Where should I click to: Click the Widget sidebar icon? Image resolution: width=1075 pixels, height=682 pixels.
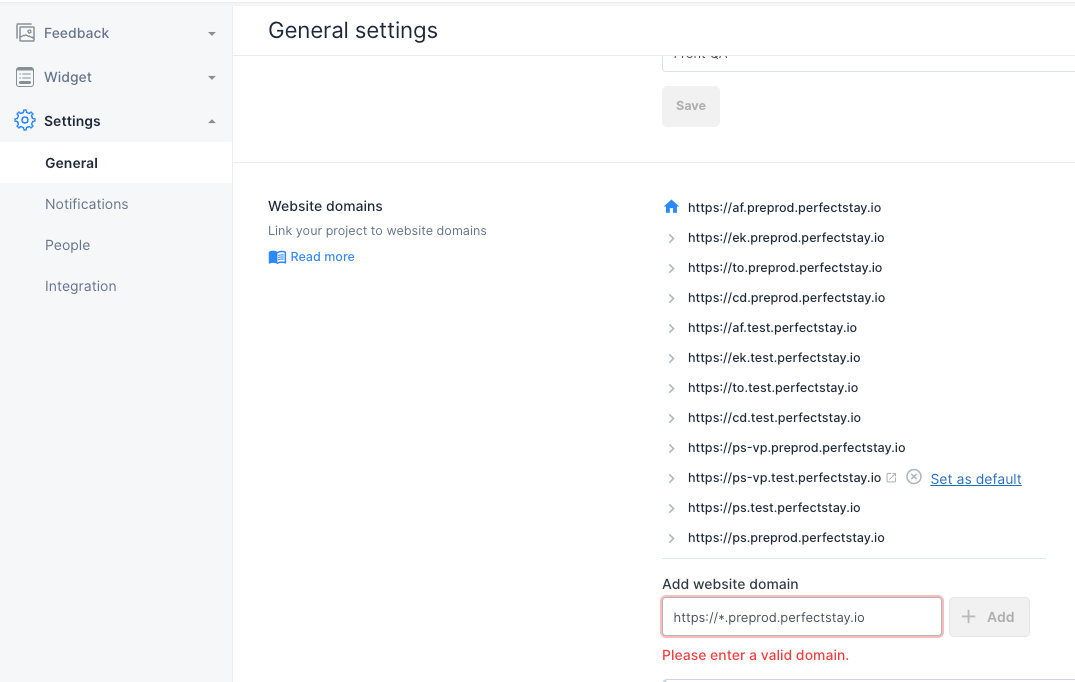tap(25, 77)
